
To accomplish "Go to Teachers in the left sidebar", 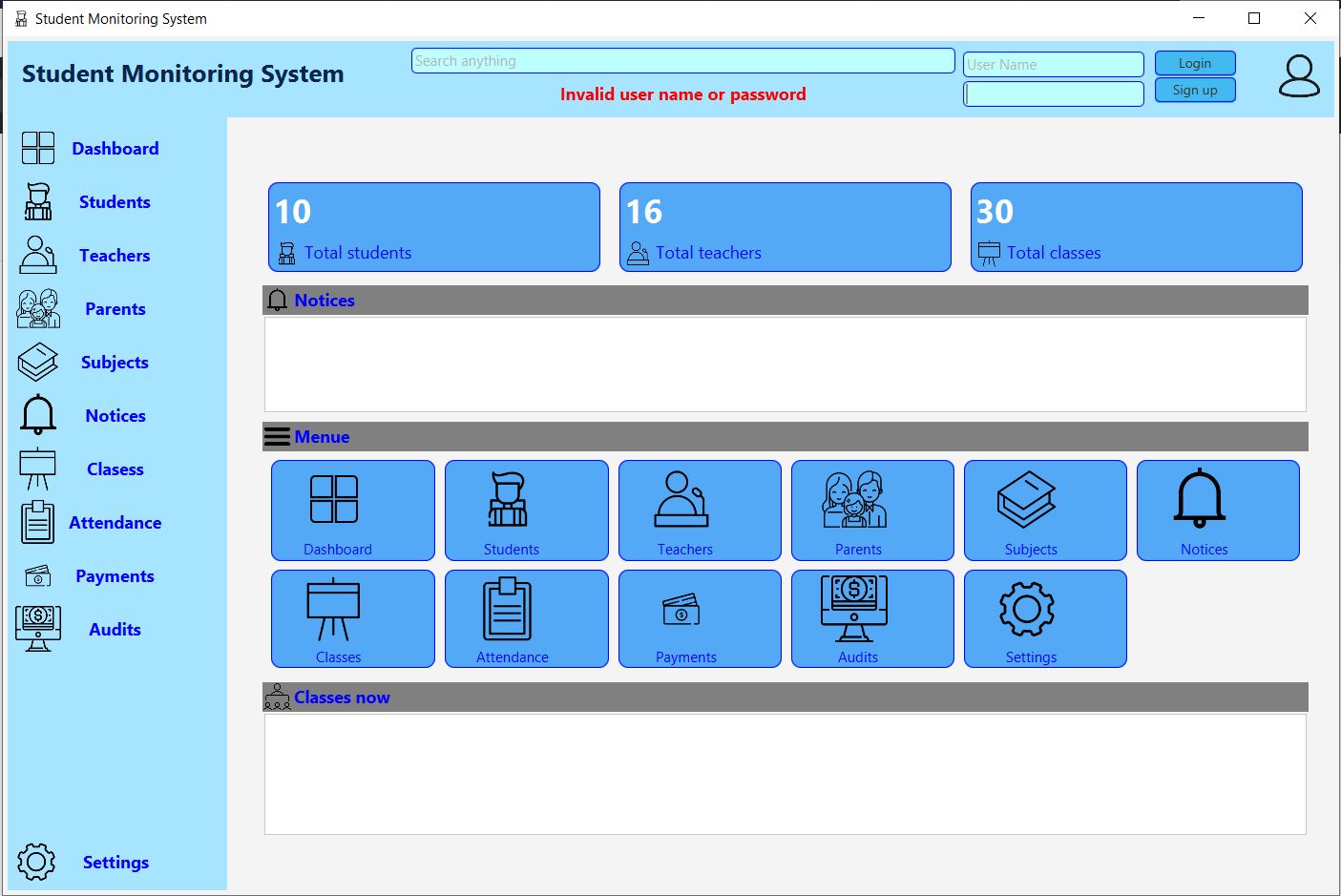I will 115,256.
